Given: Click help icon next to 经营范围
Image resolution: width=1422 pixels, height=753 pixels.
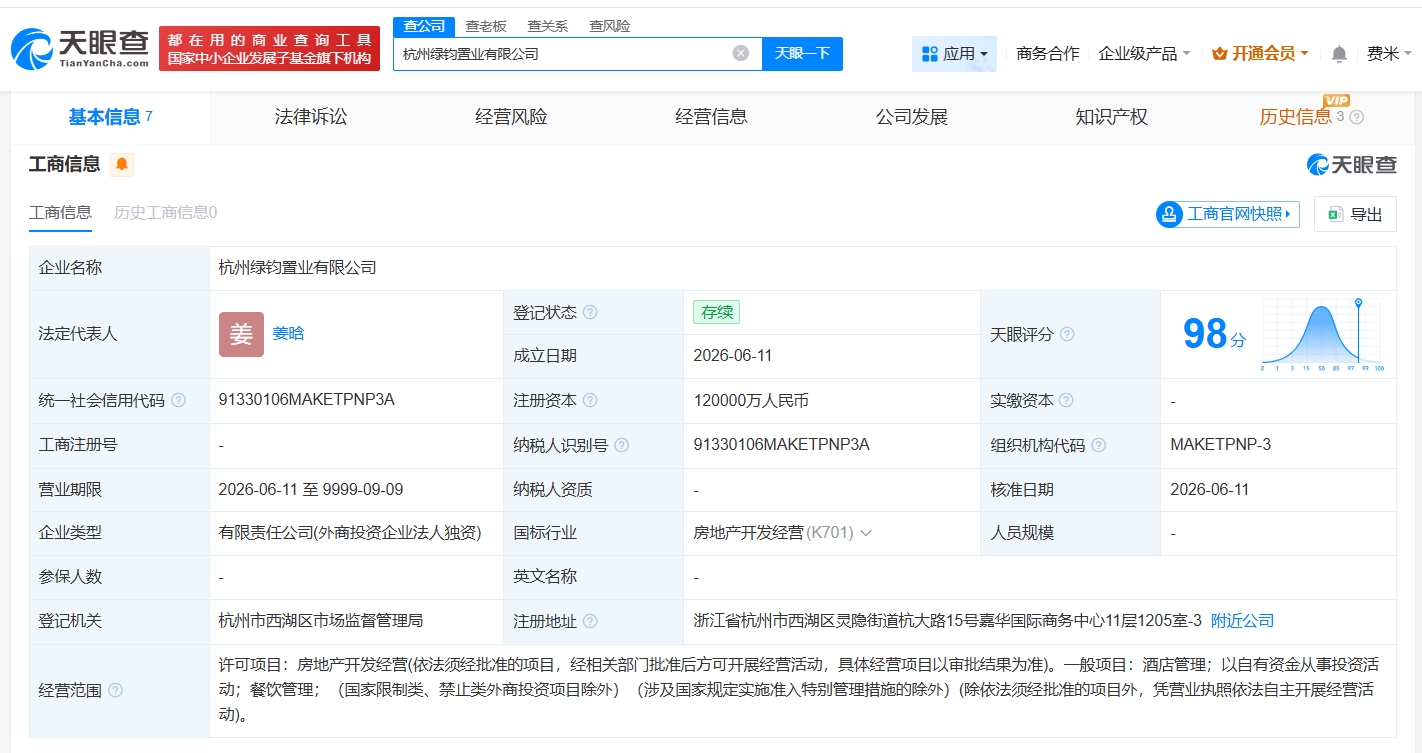Looking at the screenshot, I should (115, 690).
